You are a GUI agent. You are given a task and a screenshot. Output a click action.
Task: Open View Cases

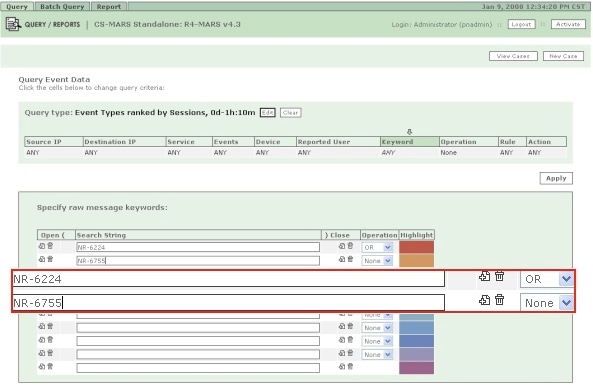click(513, 56)
